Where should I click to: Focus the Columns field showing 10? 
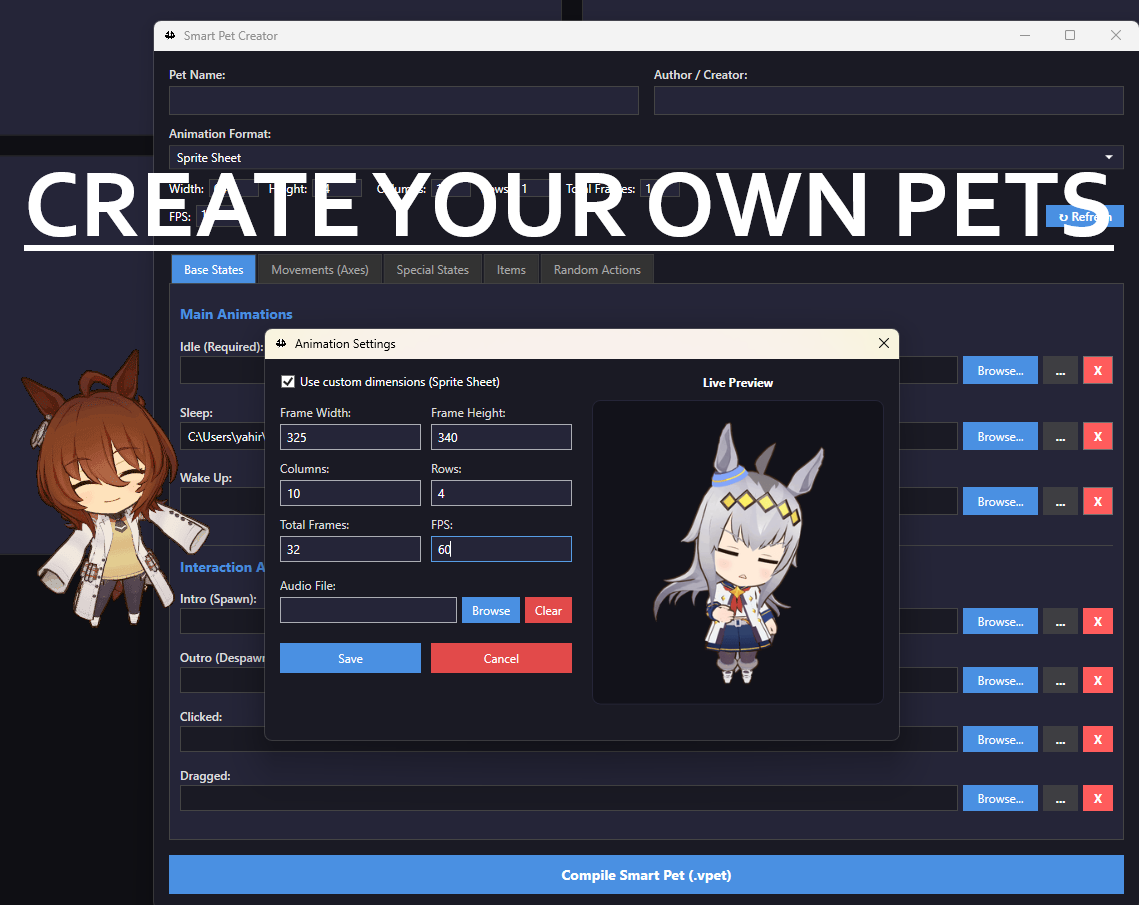pos(350,493)
